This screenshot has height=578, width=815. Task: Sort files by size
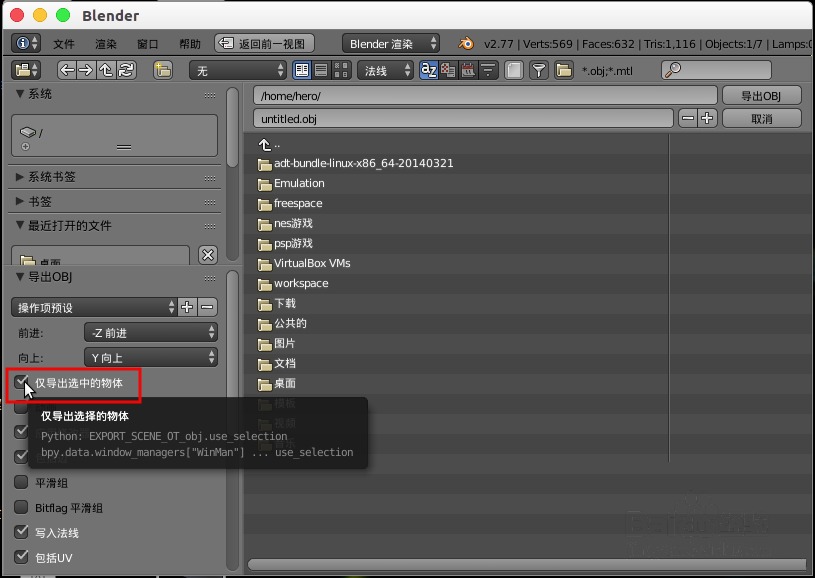click(x=488, y=70)
